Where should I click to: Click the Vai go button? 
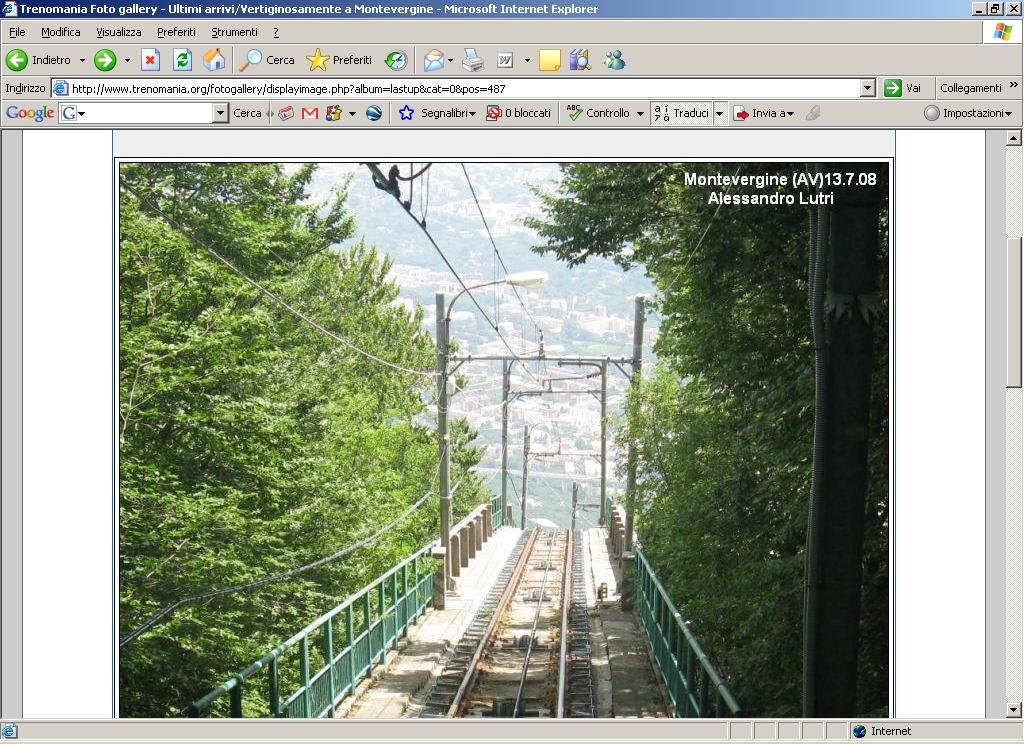tap(903, 88)
